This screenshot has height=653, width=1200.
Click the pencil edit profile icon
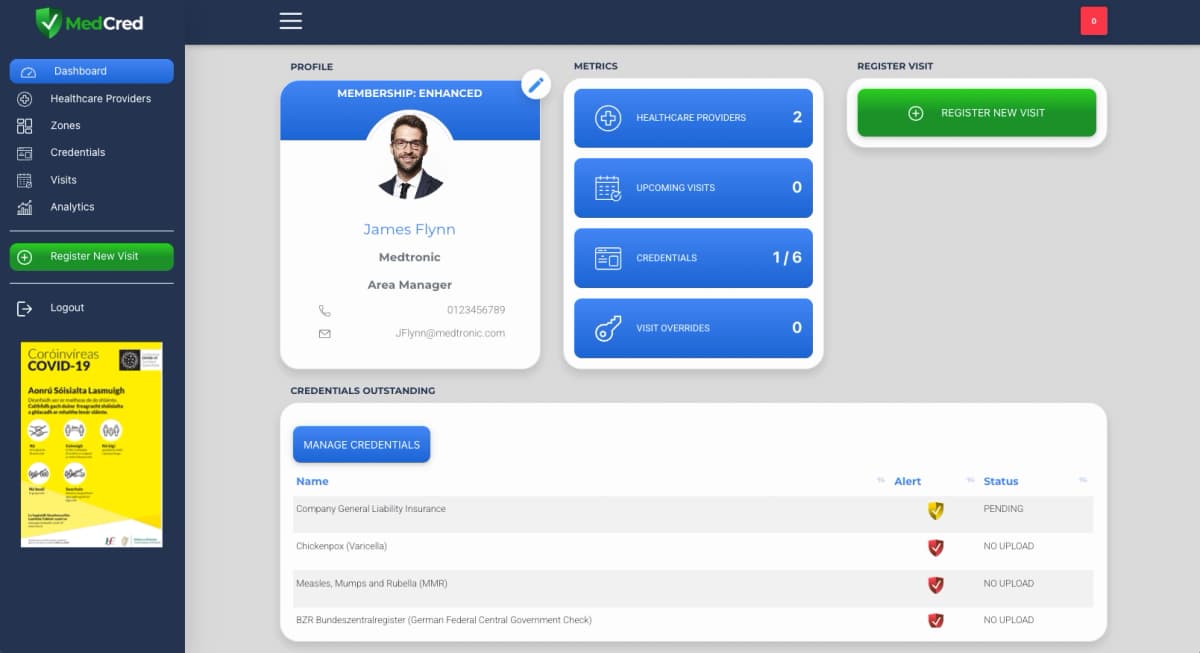[x=536, y=85]
